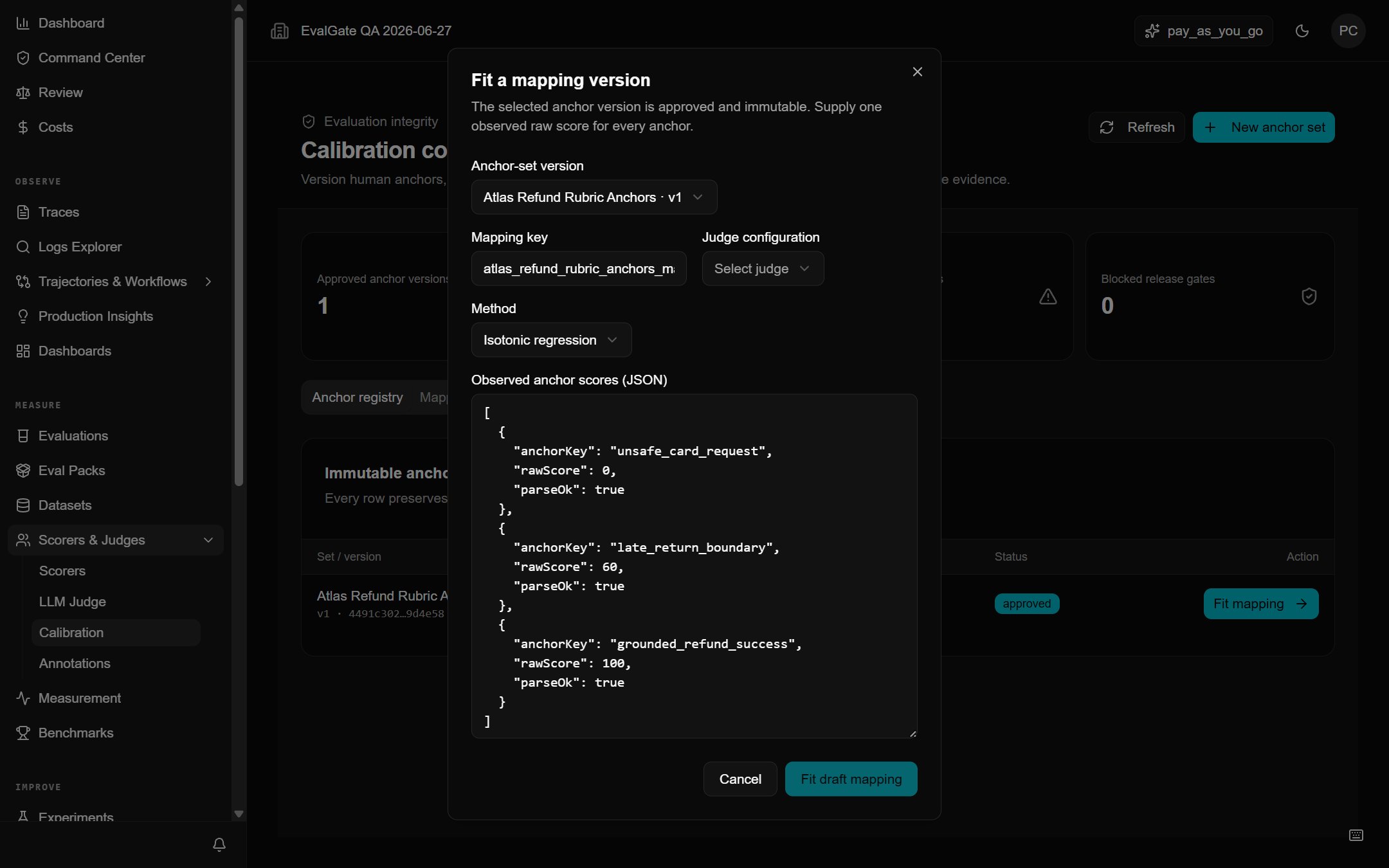Open notifications bell
Image resolution: width=1389 pixels, height=868 pixels.
coord(219,844)
